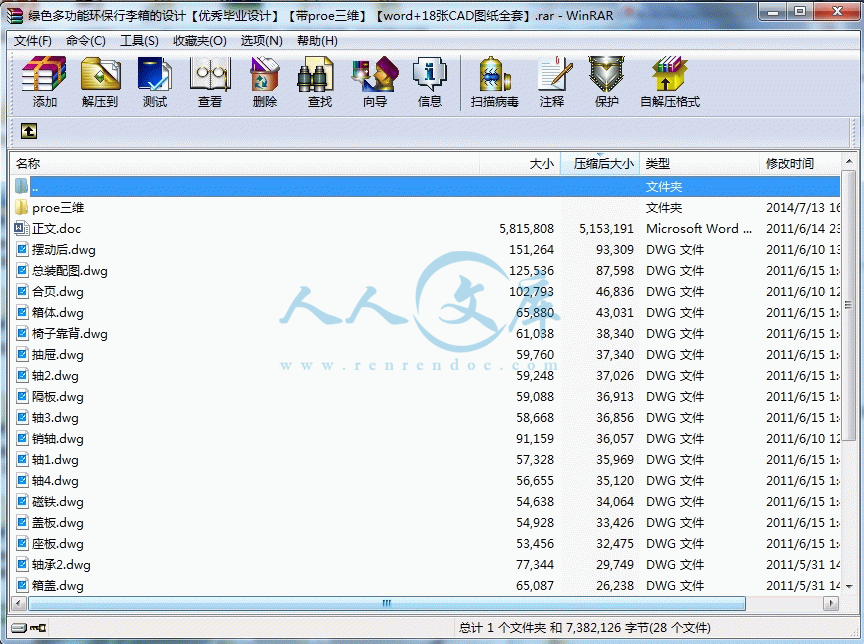Click the packed size 93,309 cell

point(614,250)
